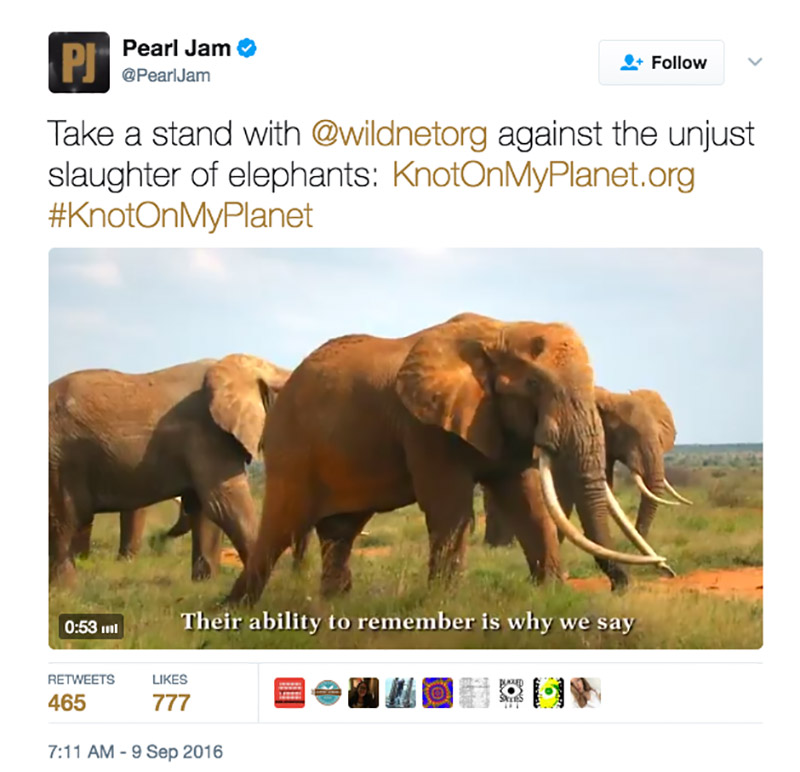Click the red liker avatar thumbnail

click(289, 692)
